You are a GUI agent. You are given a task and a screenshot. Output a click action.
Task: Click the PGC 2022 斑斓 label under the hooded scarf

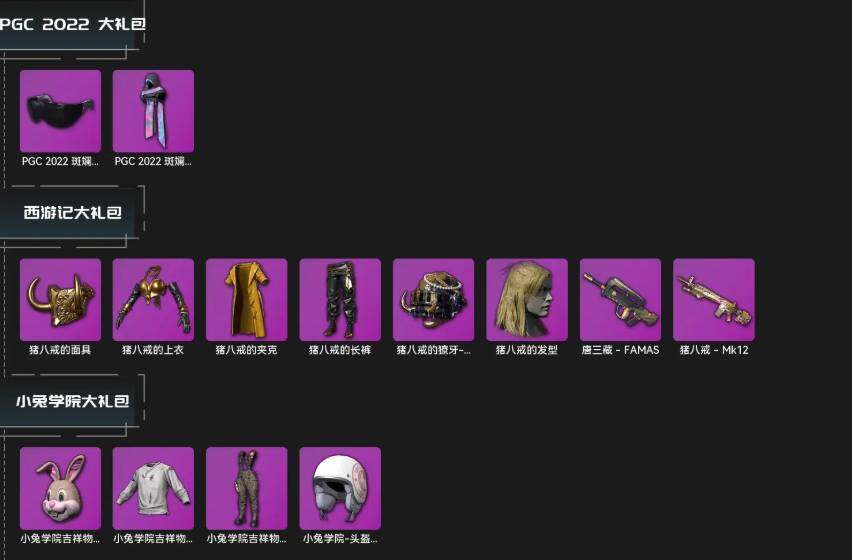point(153,161)
